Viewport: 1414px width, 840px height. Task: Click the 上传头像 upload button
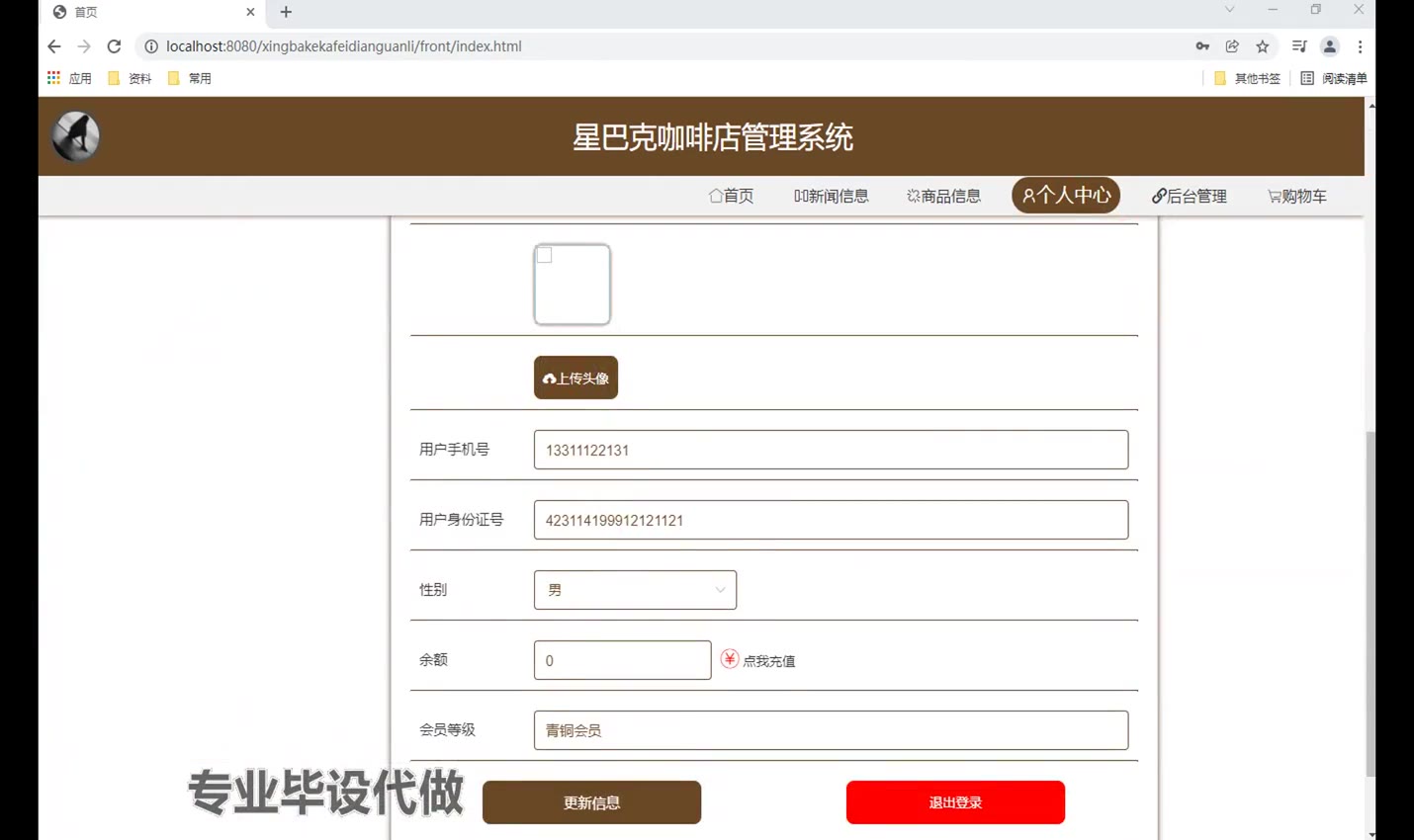[x=575, y=378]
